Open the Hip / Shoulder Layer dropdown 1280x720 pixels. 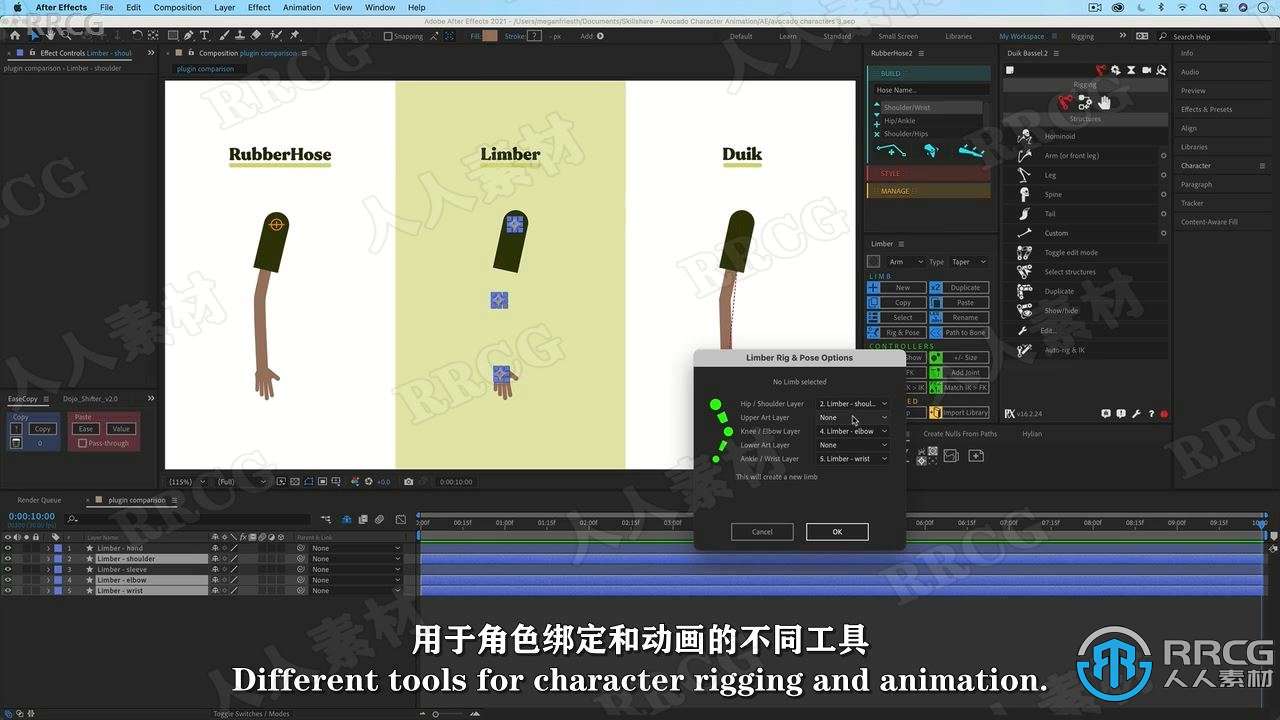(x=853, y=404)
